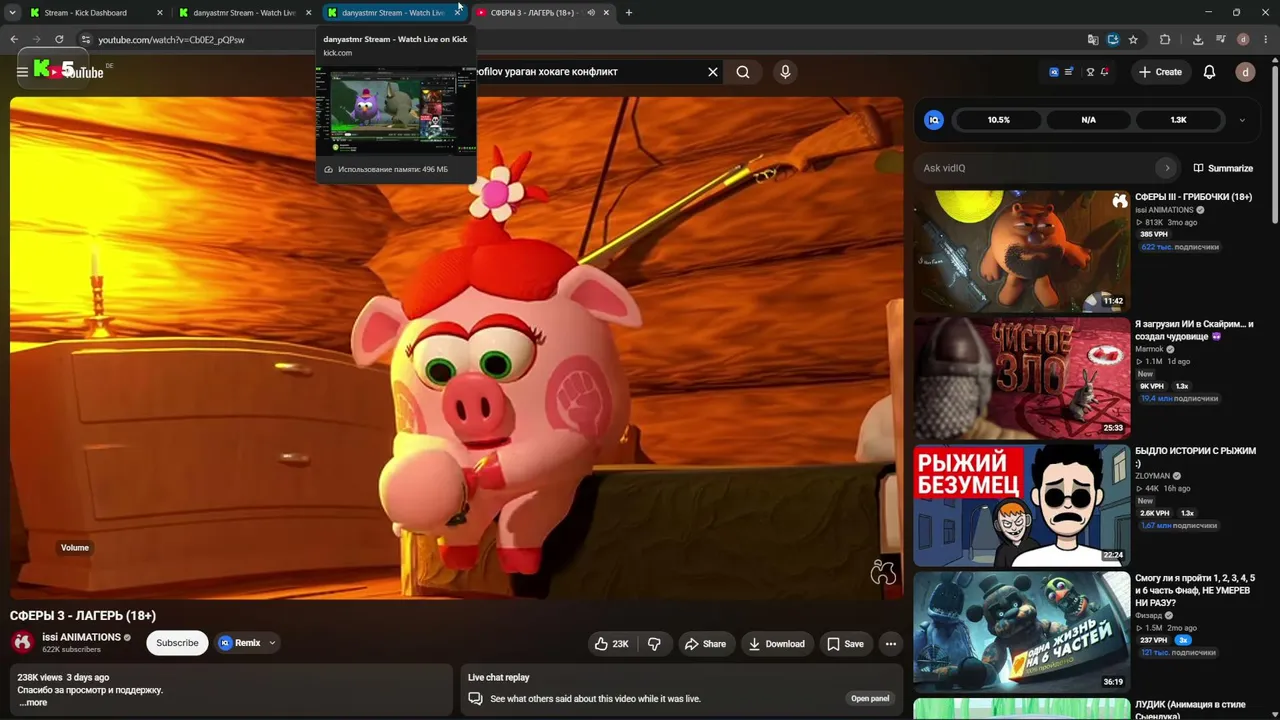Screen dimensions: 1280x720
Task: Focus the Ask vidIQ input field
Action: 1035,168
